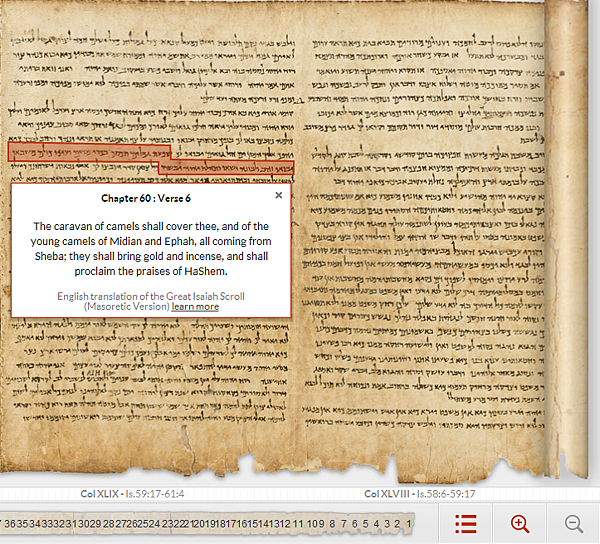Jump to column 5 in the scroll navigator
Screen dimensions: 600x544
click(365, 524)
